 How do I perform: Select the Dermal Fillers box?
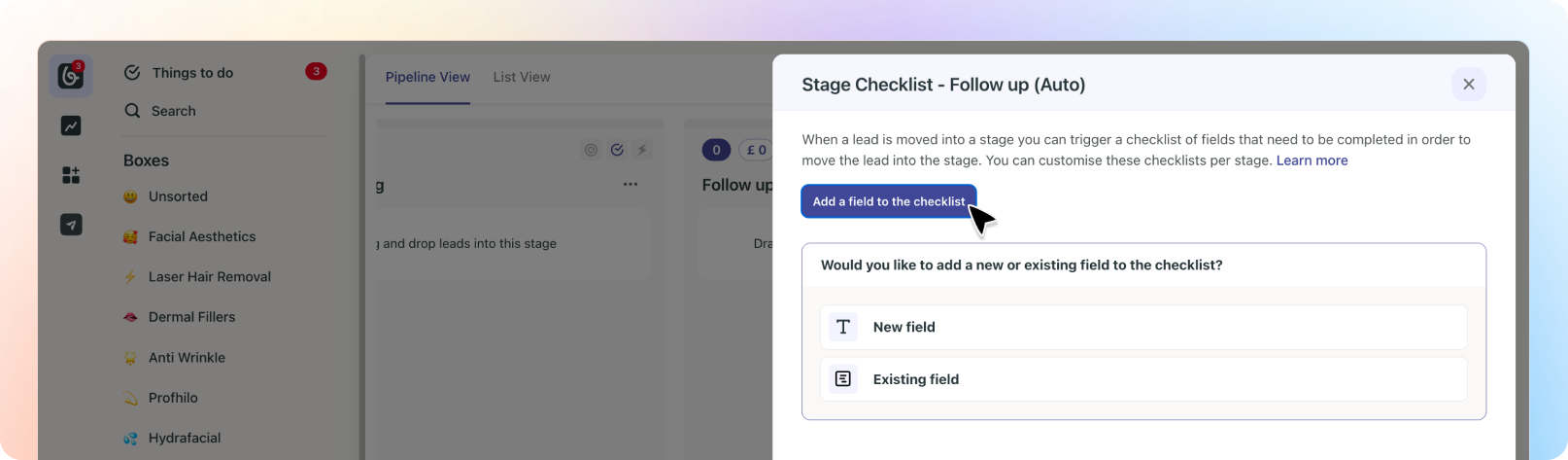click(x=191, y=317)
